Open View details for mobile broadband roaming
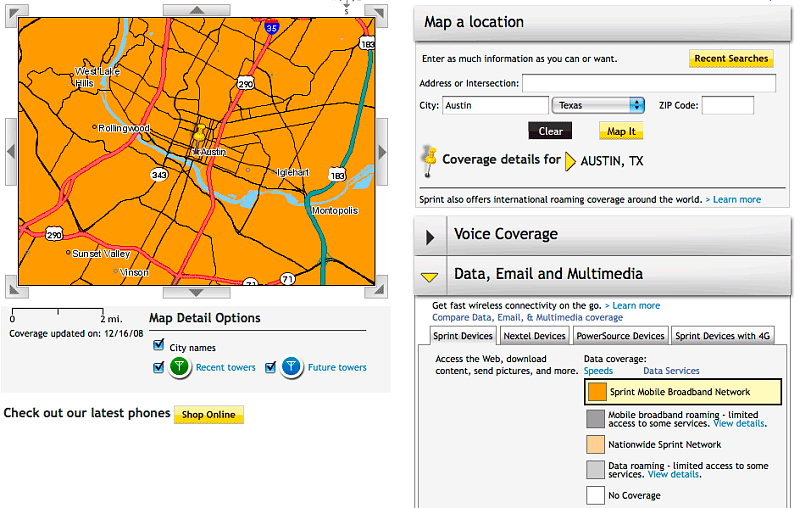Viewport: 800px width, 508px height. click(739, 424)
